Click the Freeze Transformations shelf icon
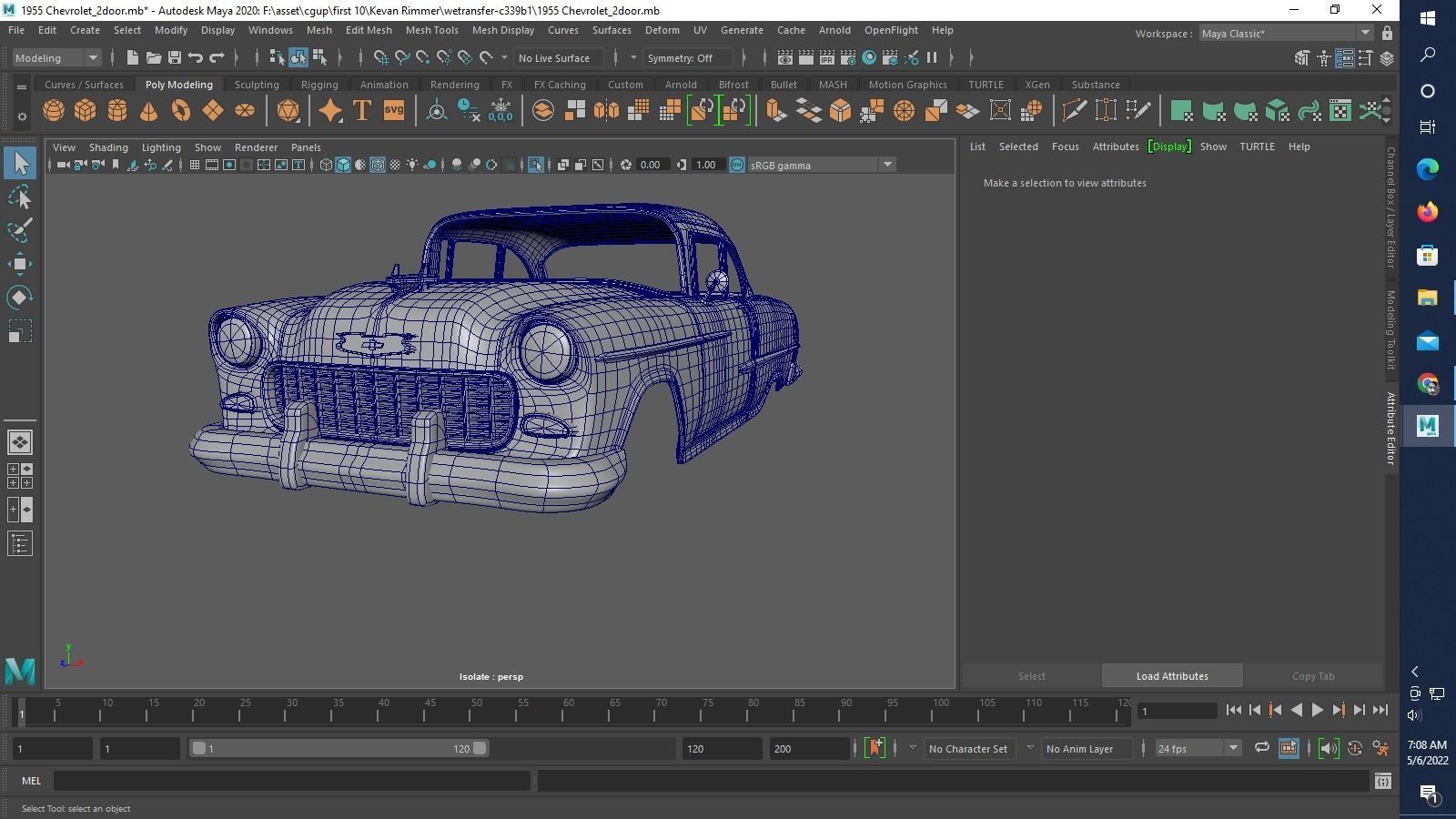 (500, 111)
